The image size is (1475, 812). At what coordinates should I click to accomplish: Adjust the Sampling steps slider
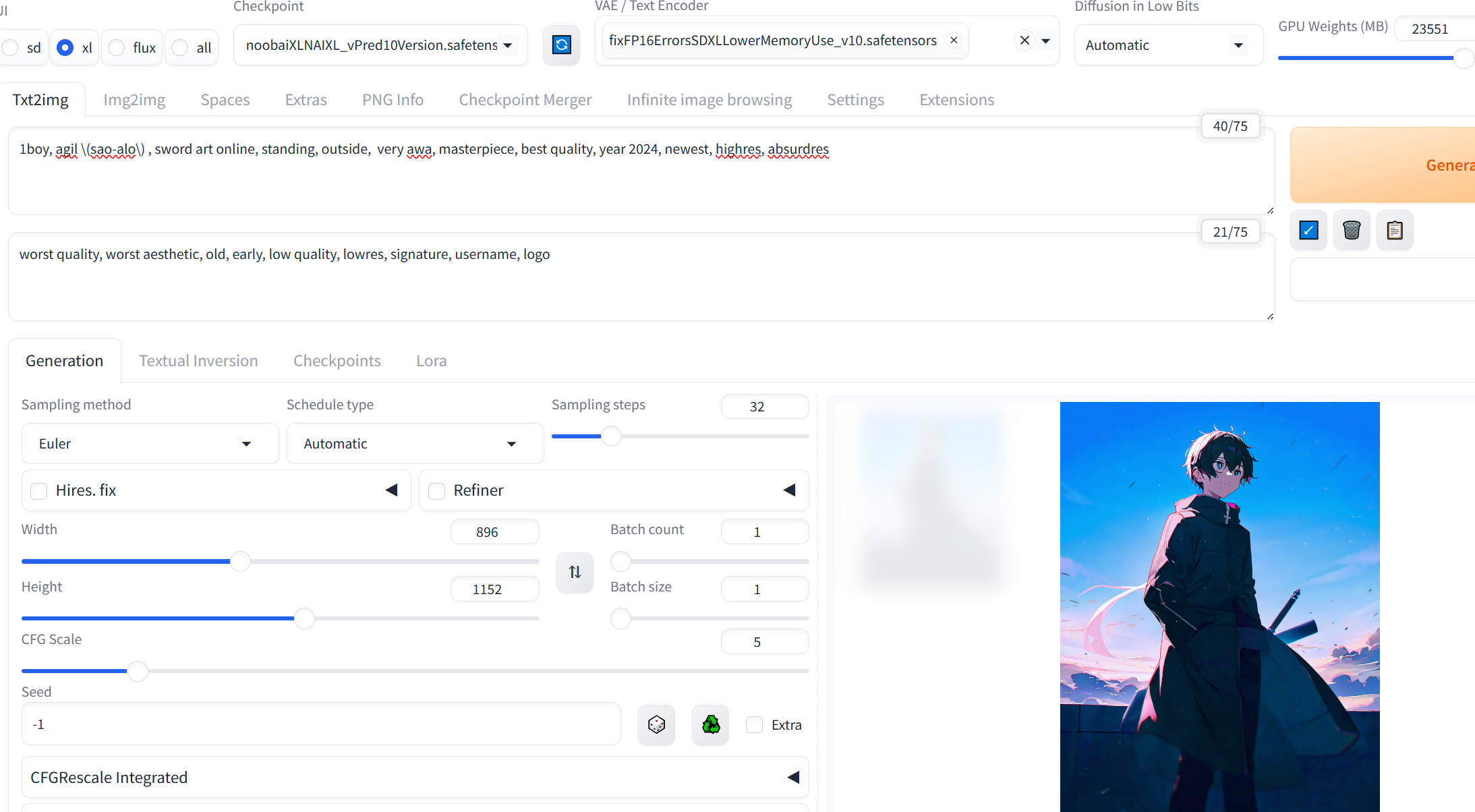tap(680, 436)
